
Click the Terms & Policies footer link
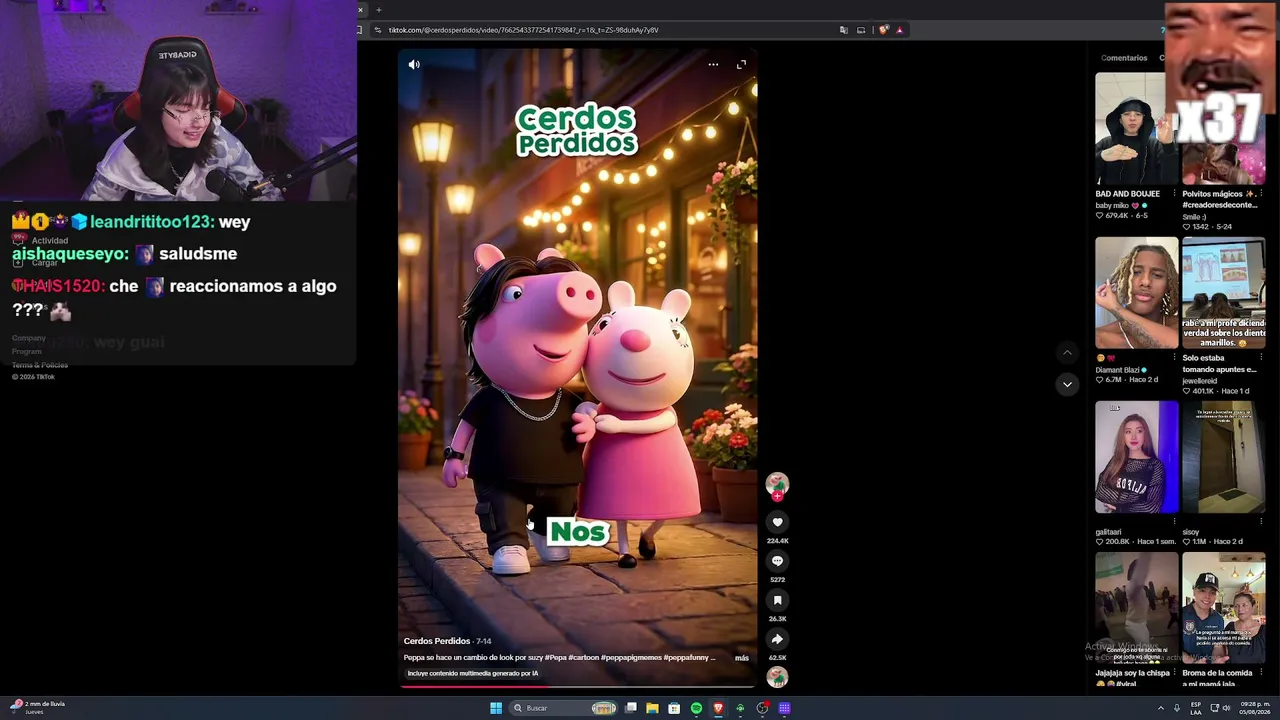coord(40,365)
